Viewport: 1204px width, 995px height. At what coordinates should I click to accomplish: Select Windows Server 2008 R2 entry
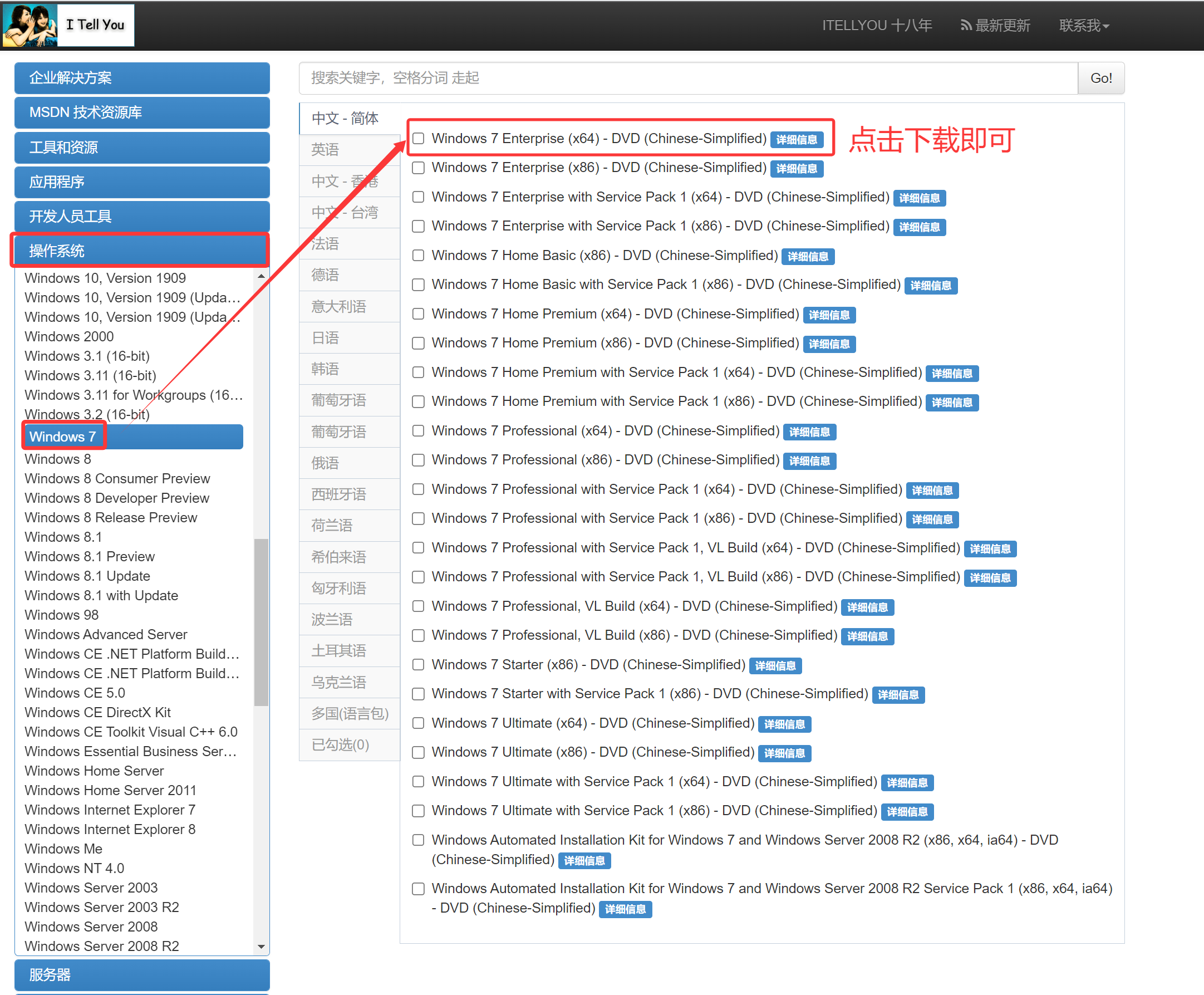[102, 947]
